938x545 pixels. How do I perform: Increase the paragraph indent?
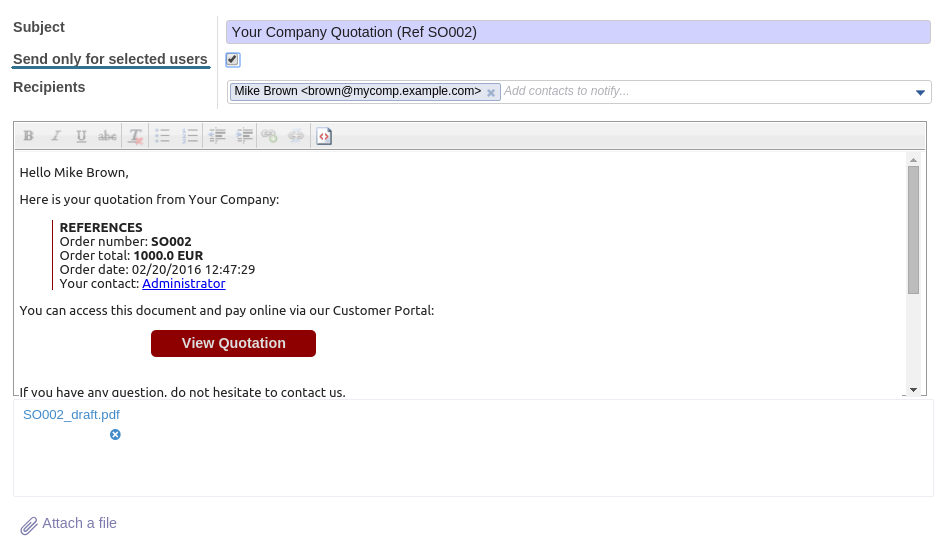pyautogui.click(x=244, y=136)
